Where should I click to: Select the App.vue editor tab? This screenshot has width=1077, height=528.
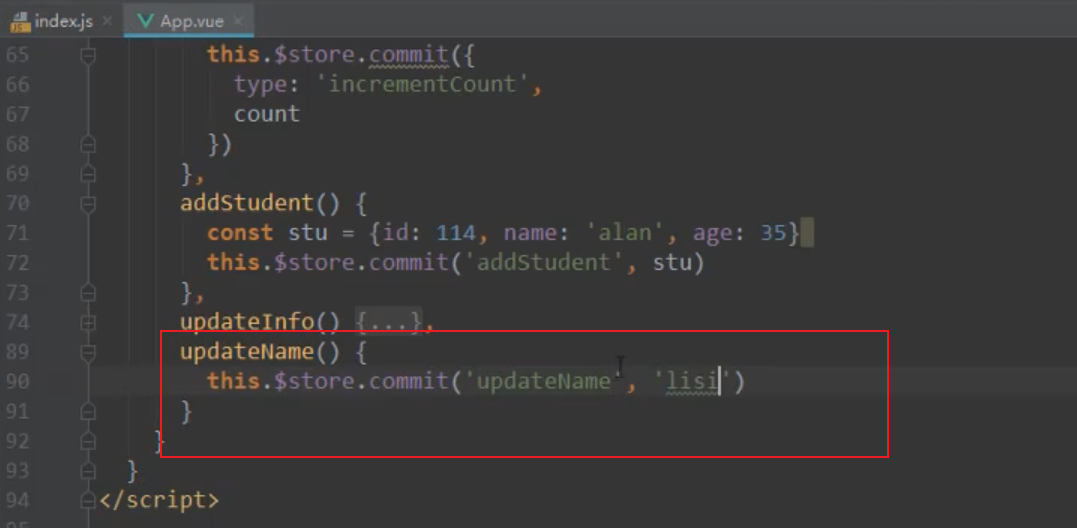pos(192,21)
